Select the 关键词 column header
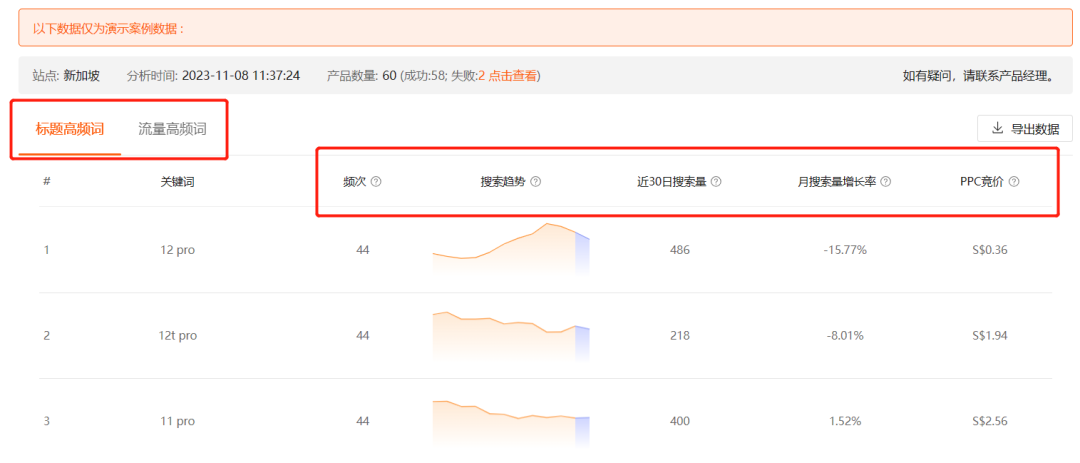1080x463 pixels. pyautogui.click(x=177, y=182)
